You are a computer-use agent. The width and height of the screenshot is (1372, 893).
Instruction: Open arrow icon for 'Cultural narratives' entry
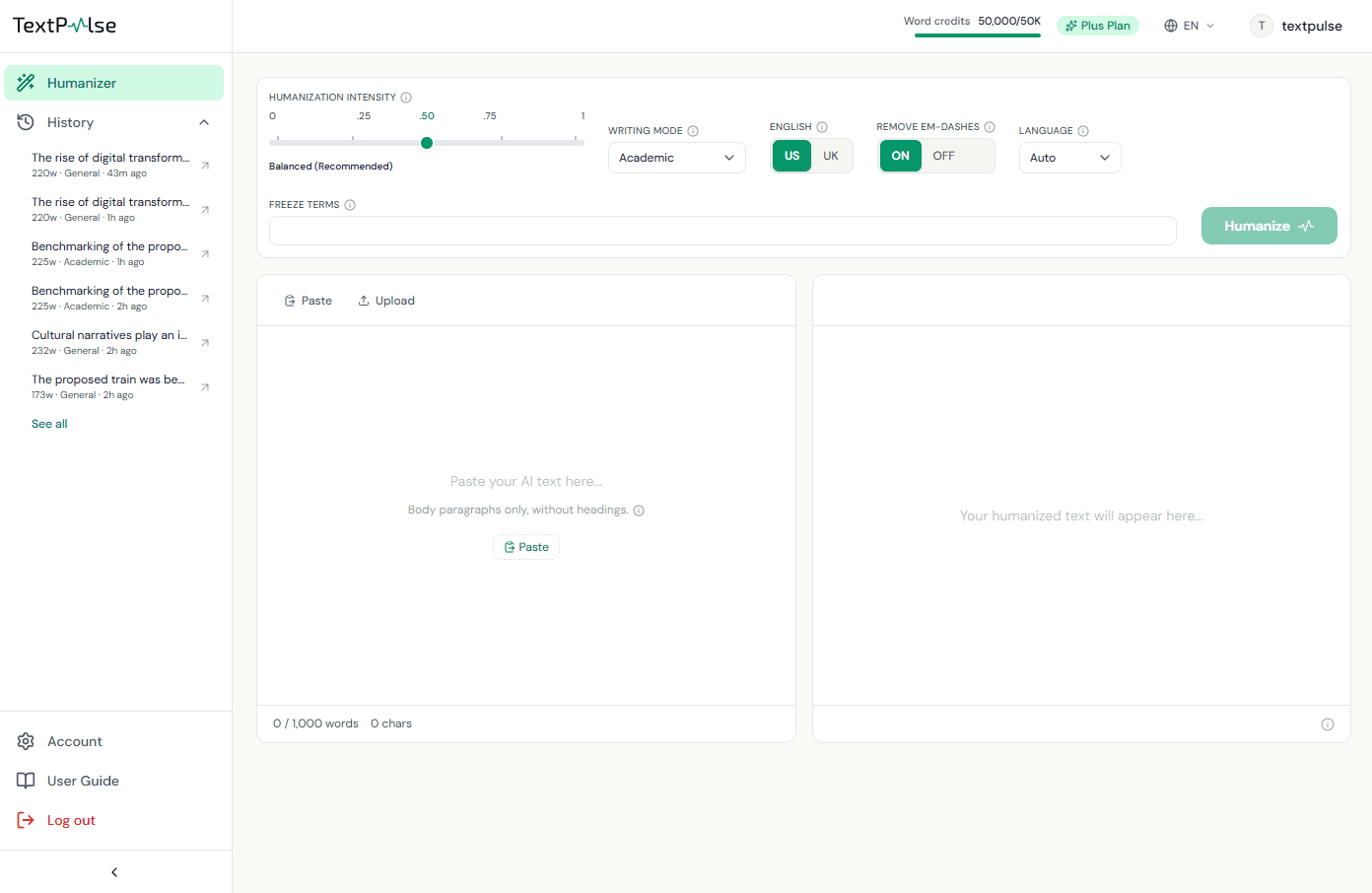click(205, 342)
